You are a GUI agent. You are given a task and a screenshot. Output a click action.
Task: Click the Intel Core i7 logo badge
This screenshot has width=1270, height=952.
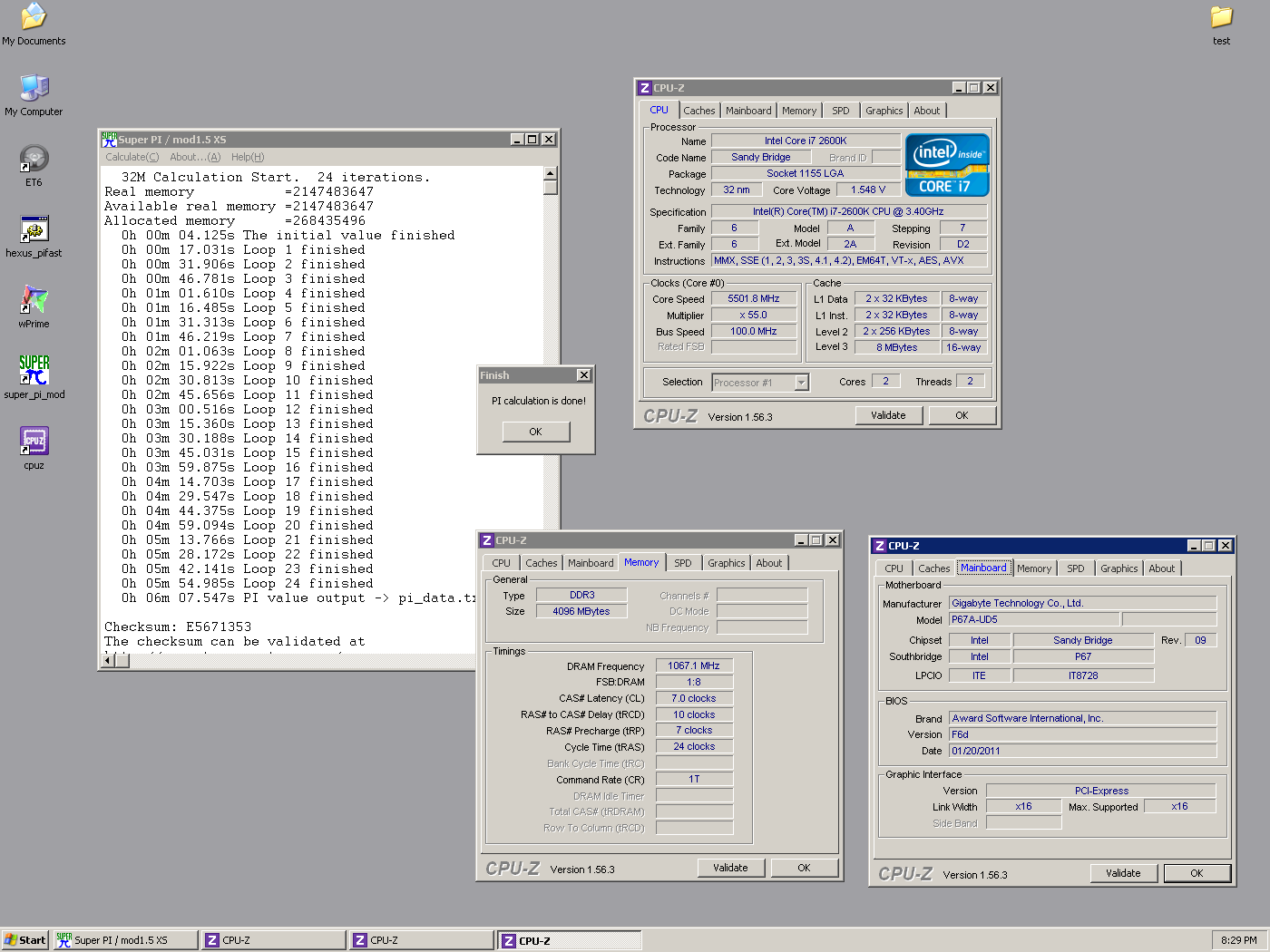pyautogui.click(x=947, y=165)
